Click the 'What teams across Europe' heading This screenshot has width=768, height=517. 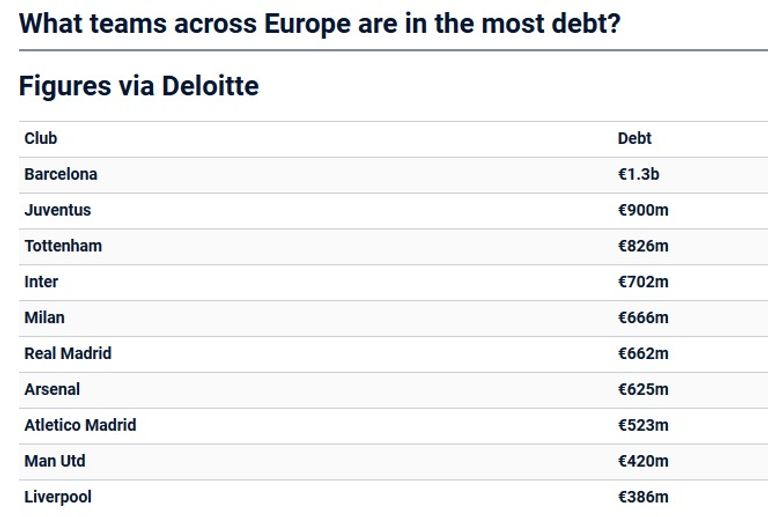320,23
